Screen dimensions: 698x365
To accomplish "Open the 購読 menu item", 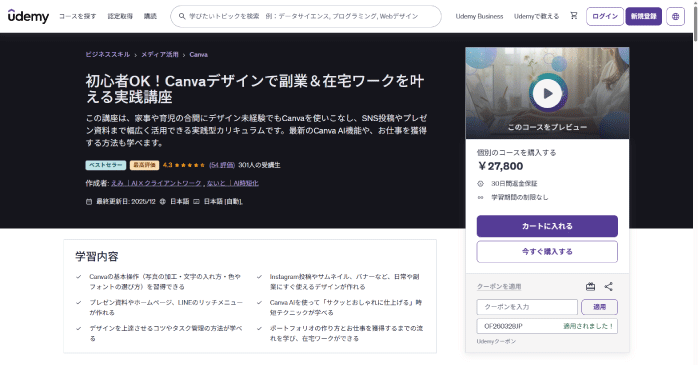I will [150, 16].
